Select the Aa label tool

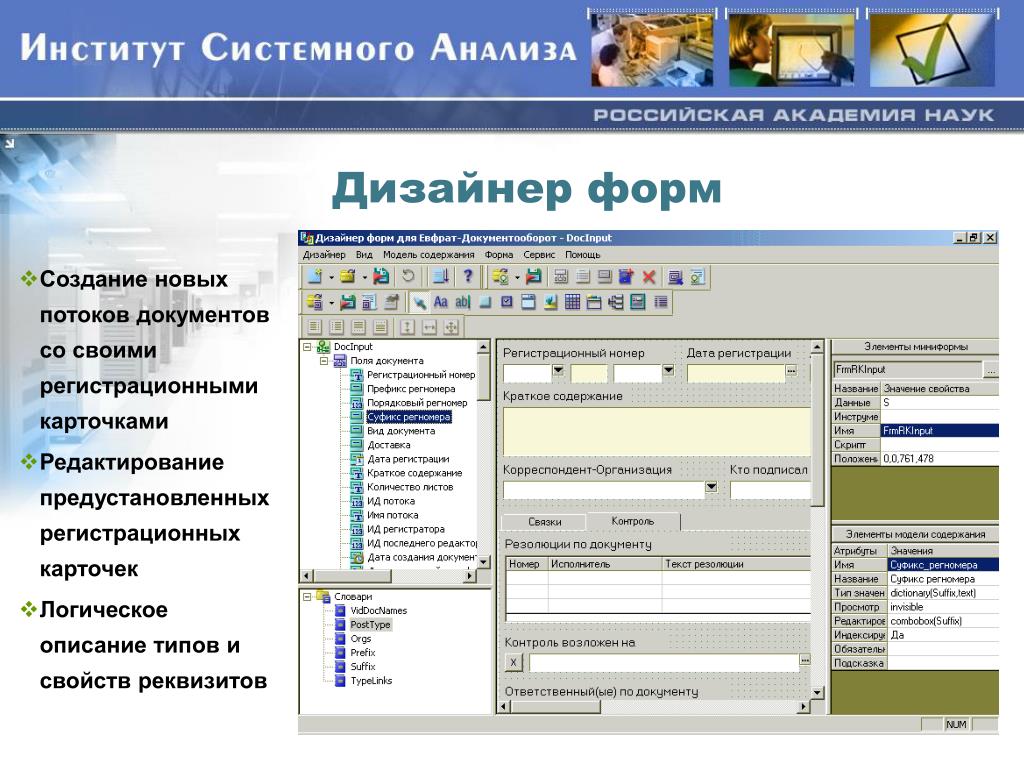[x=441, y=302]
